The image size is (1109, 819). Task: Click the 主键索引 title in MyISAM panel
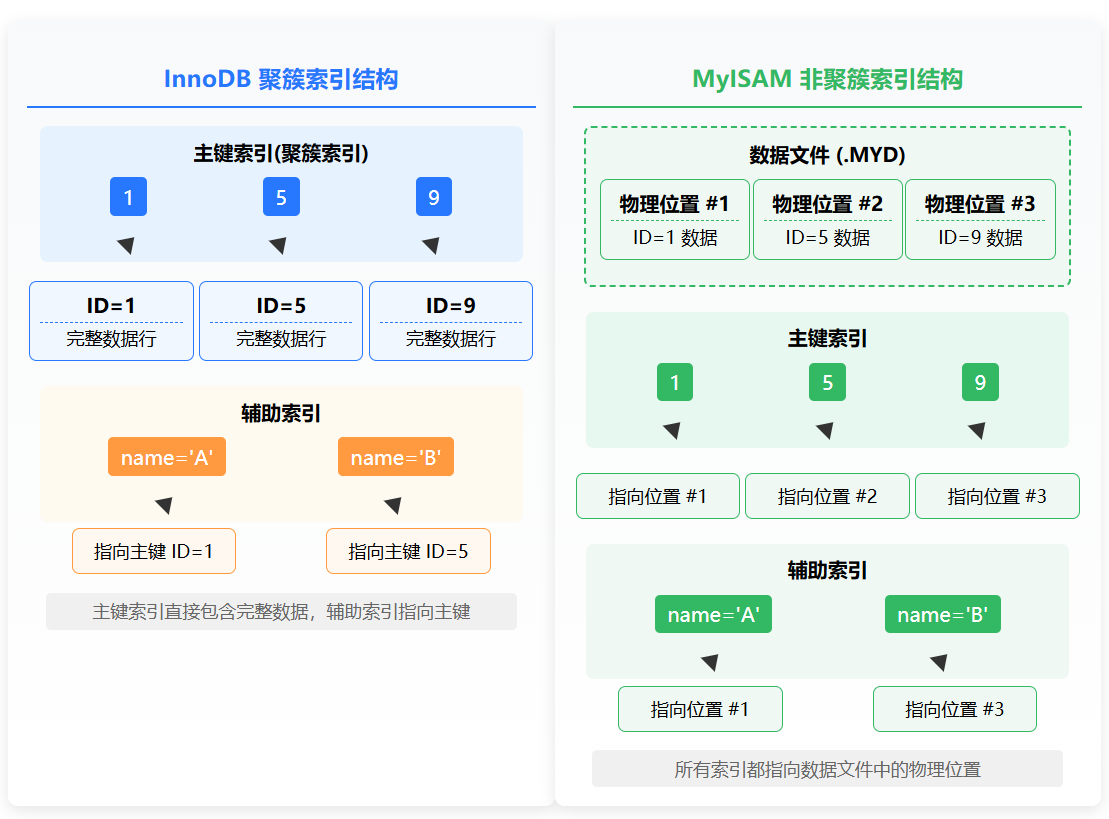pyautogui.click(x=827, y=338)
